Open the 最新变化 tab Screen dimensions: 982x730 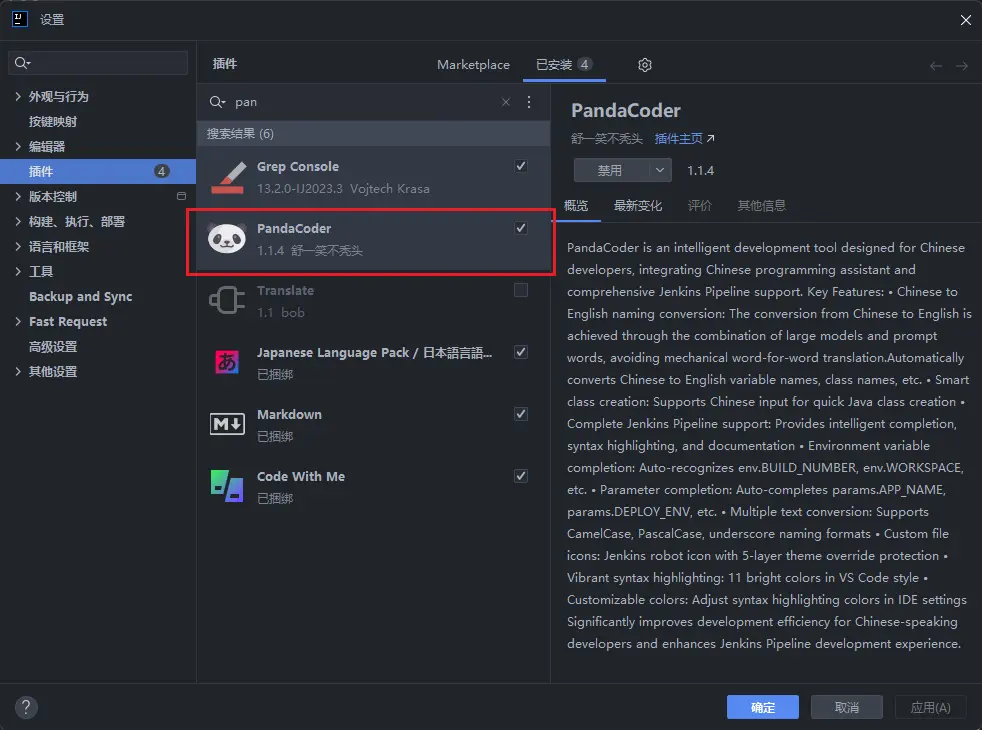click(x=638, y=205)
